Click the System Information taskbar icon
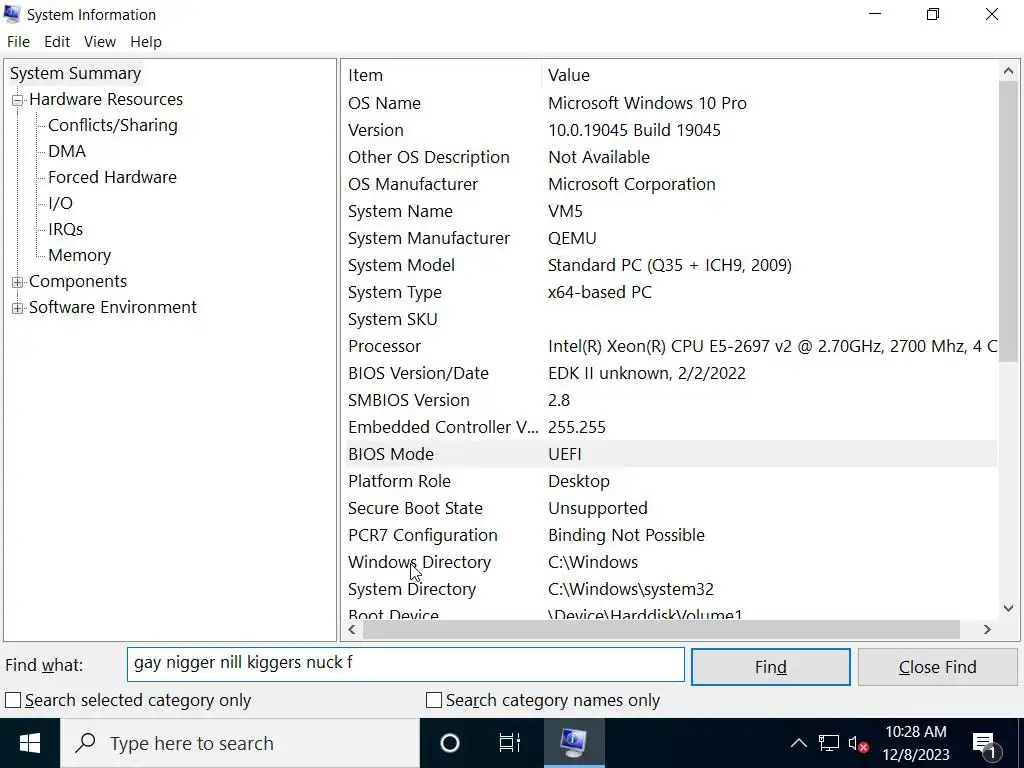 point(574,743)
